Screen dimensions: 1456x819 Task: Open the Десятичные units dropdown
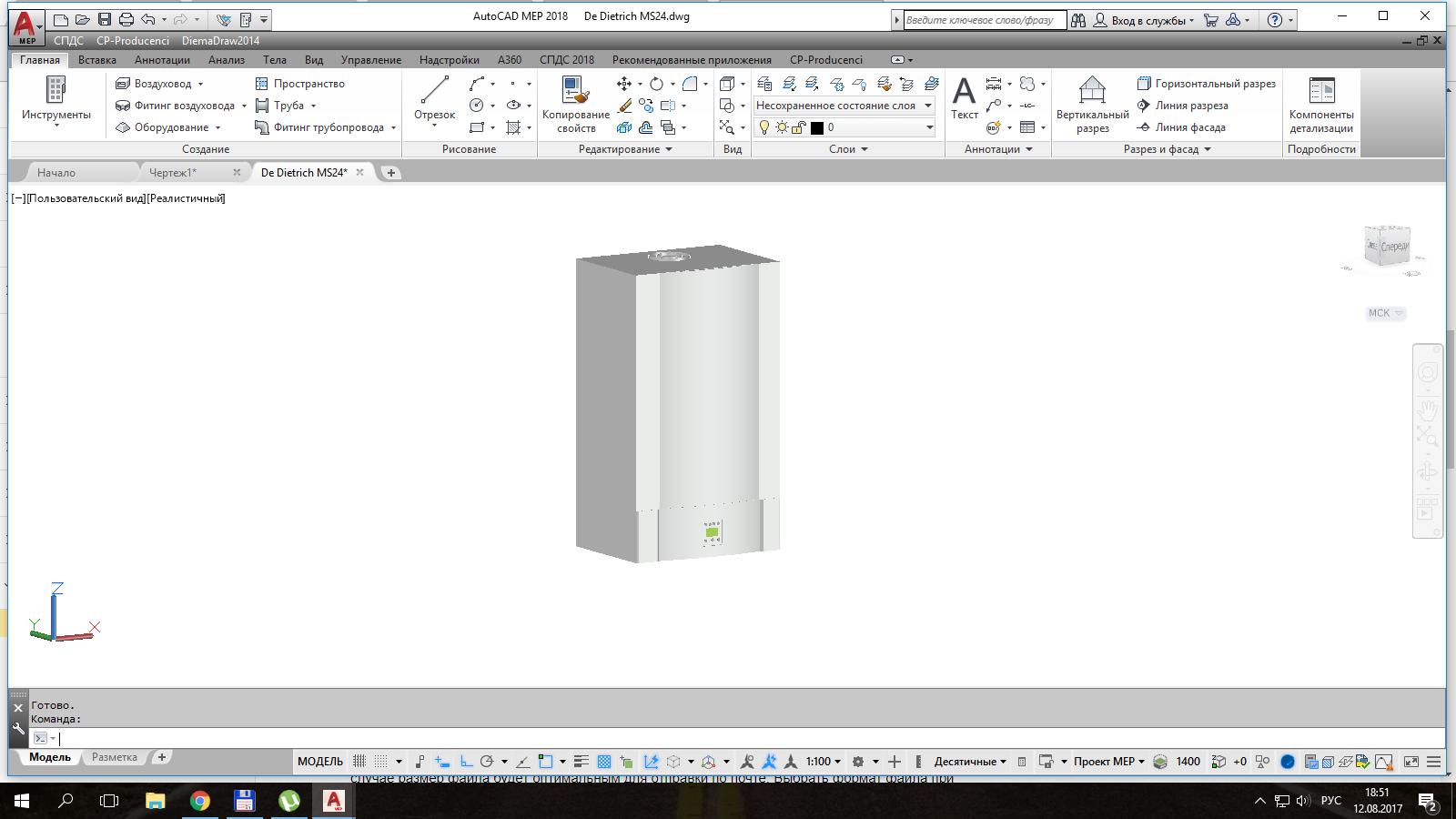click(970, 762)
